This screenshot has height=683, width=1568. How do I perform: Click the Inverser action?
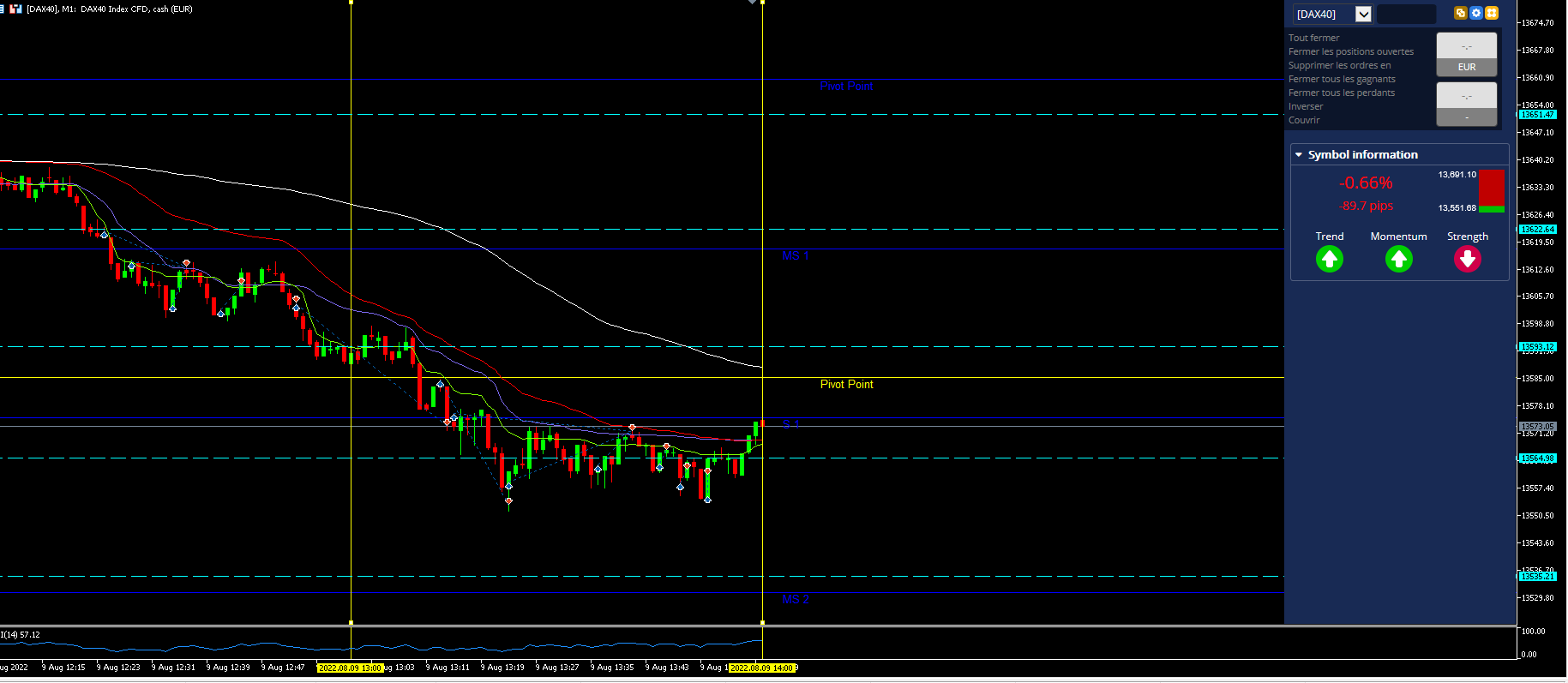tap(1306, 106)
